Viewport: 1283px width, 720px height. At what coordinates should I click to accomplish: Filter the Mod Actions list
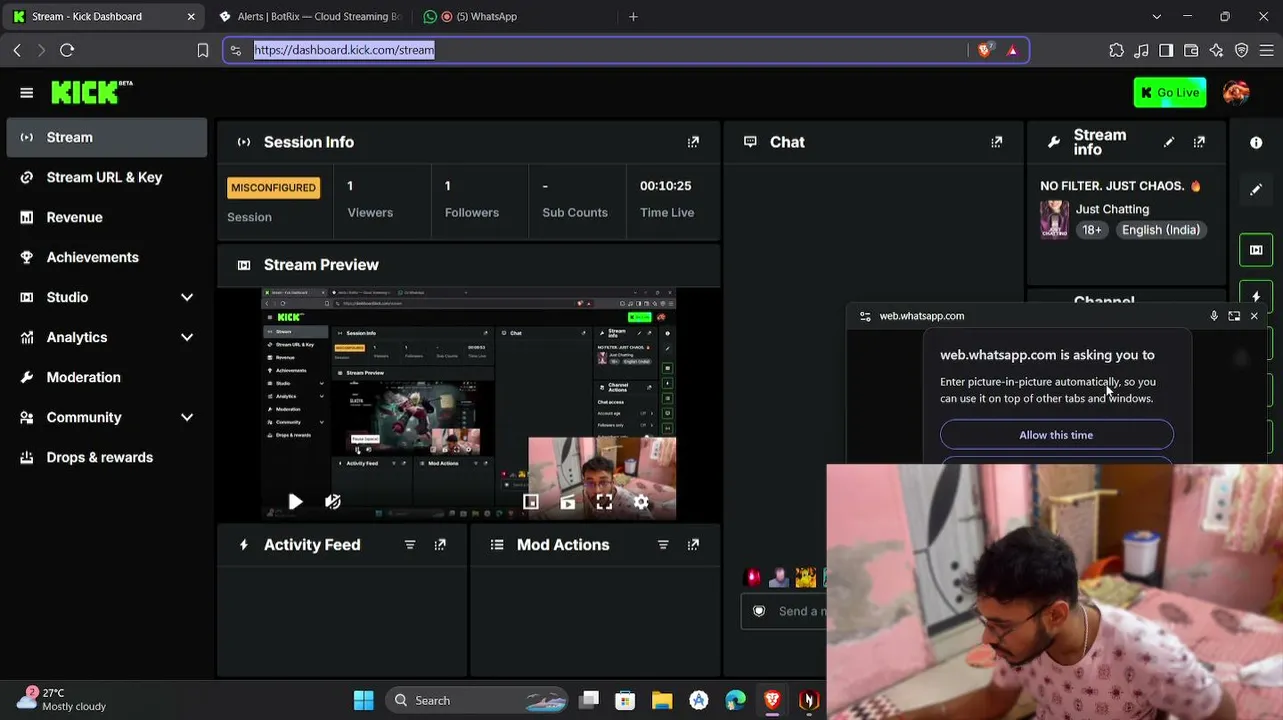tap(663, 545)
